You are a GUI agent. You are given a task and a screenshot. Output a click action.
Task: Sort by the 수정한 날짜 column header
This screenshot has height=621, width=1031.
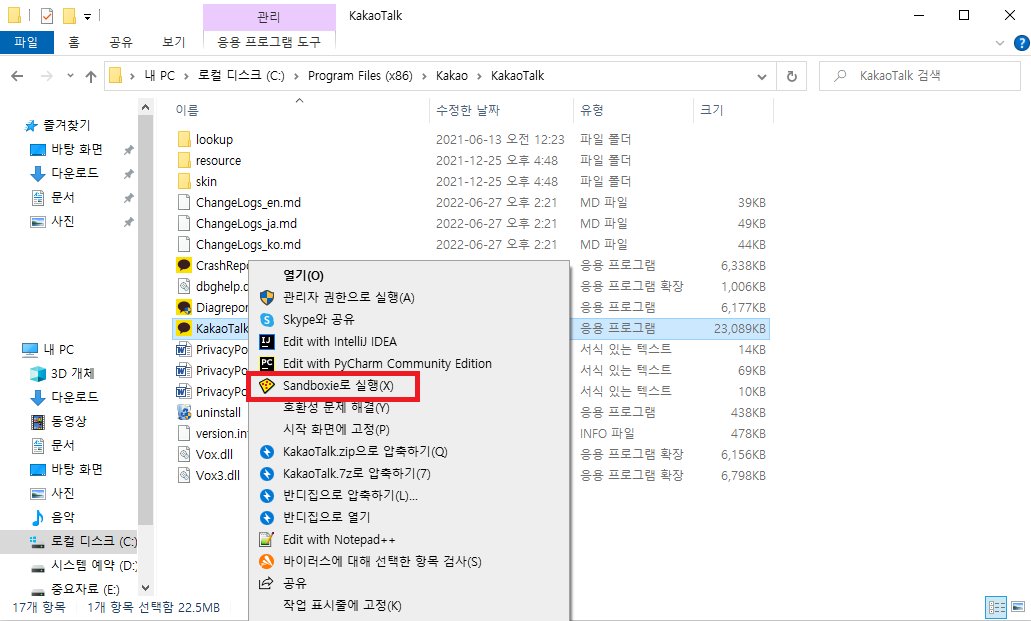[x=468, y=110]
